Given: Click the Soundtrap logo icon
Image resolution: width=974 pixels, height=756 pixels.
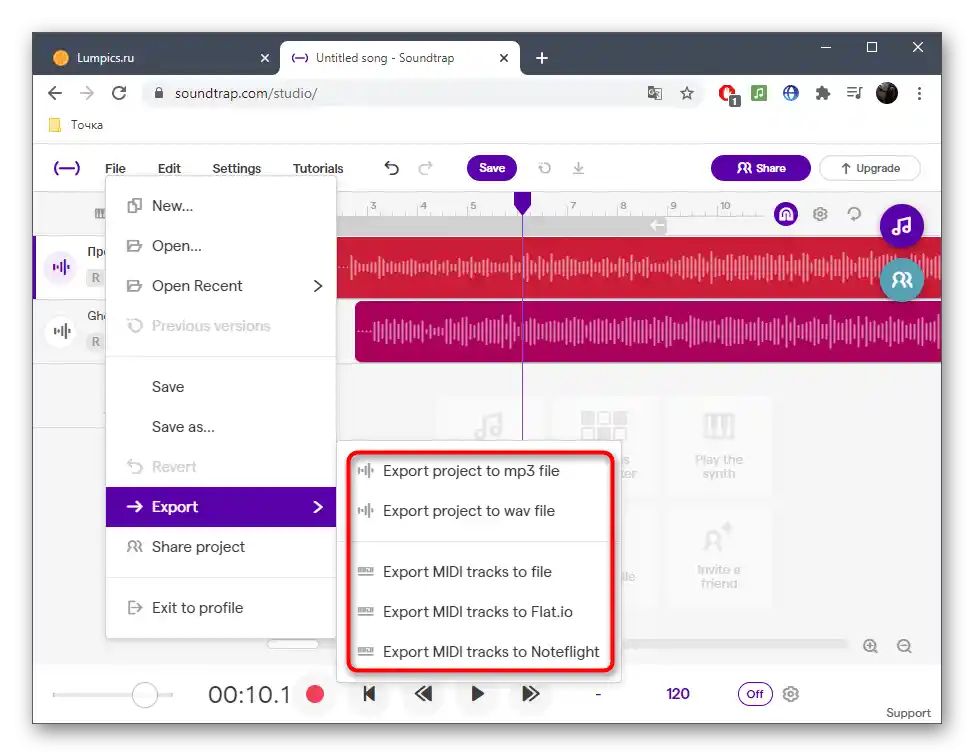Looking at the screenshot, I should click(x=66, y=168).
